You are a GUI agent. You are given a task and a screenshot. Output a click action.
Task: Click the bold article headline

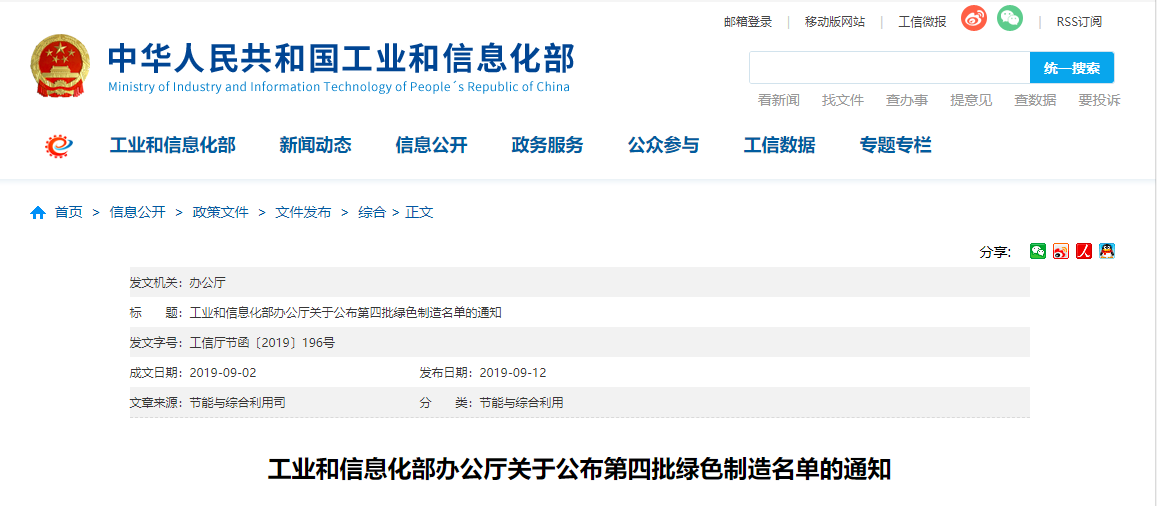(579, 469)
